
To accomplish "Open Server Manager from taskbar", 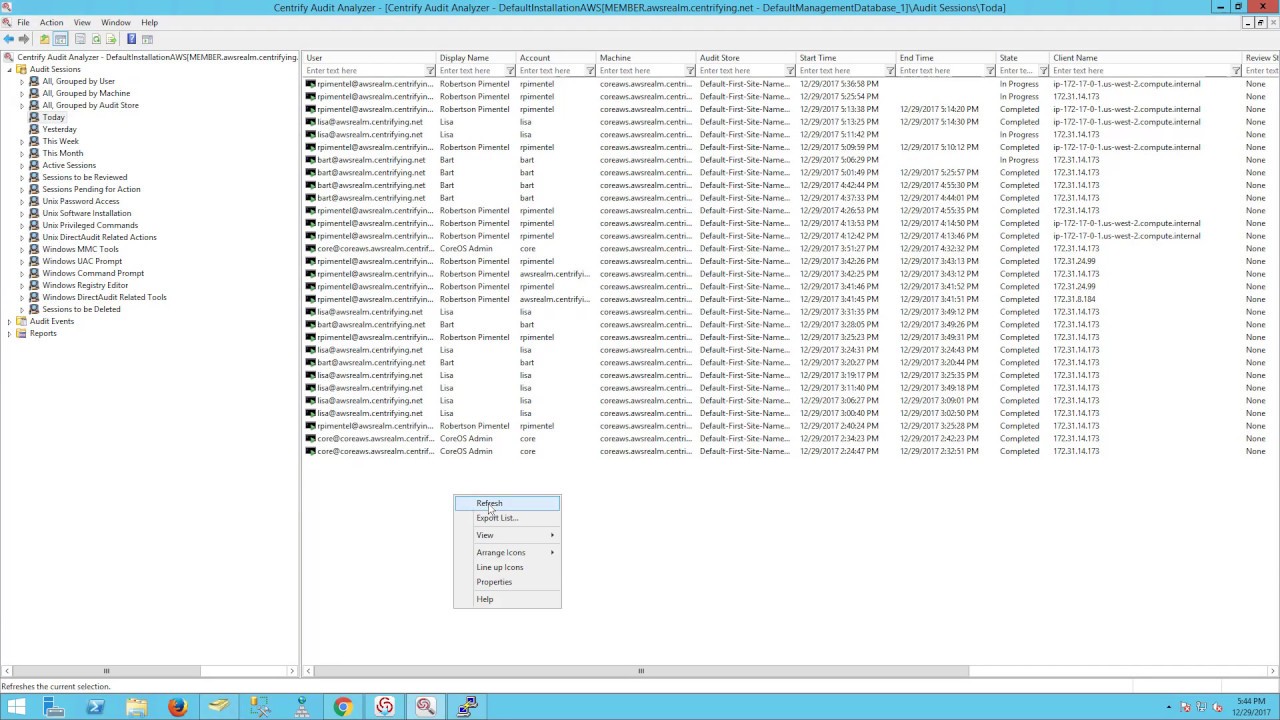I will pyautogui.click(x=54, y=707).
